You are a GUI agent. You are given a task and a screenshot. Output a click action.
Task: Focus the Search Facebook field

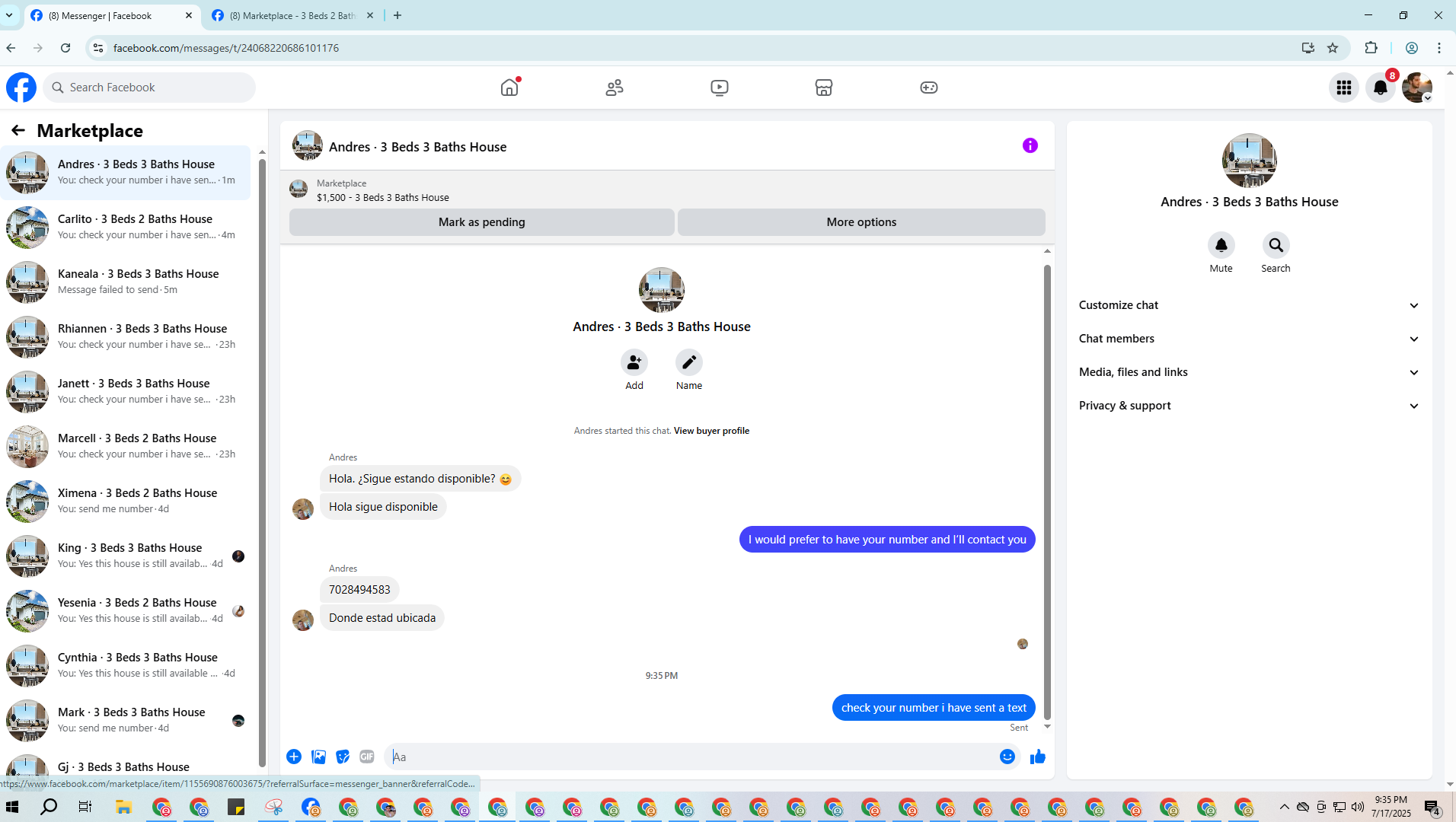(149, 88)
